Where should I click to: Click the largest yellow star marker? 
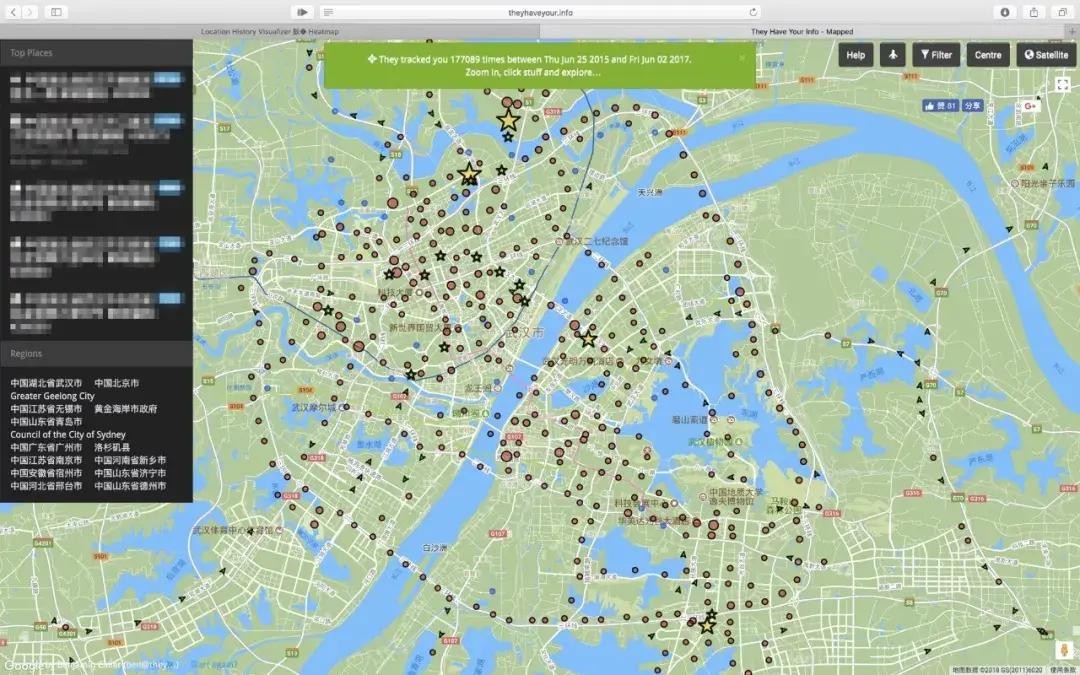[x=508, y=120]
